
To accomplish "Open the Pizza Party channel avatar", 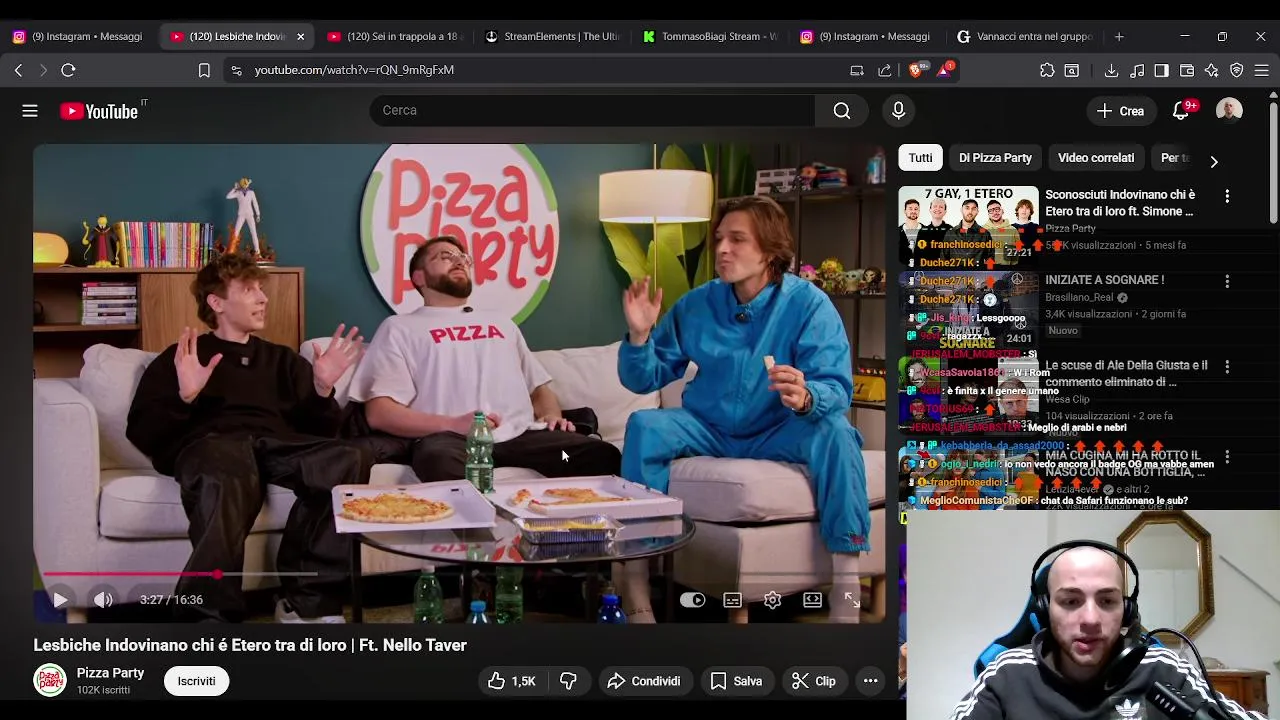I will click(x=50, y=681).
